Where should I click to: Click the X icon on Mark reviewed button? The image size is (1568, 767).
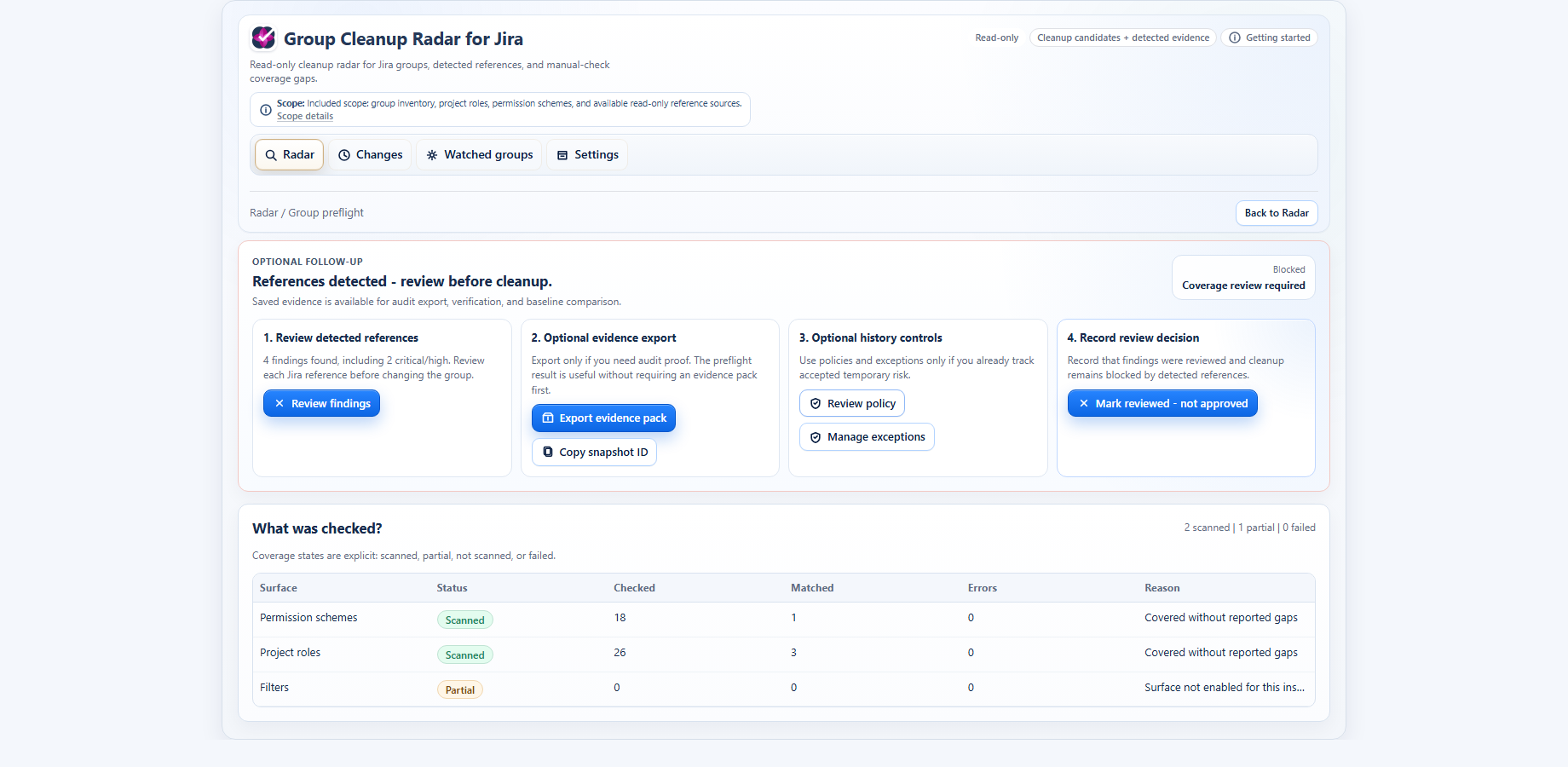[x=1084, y=403]
